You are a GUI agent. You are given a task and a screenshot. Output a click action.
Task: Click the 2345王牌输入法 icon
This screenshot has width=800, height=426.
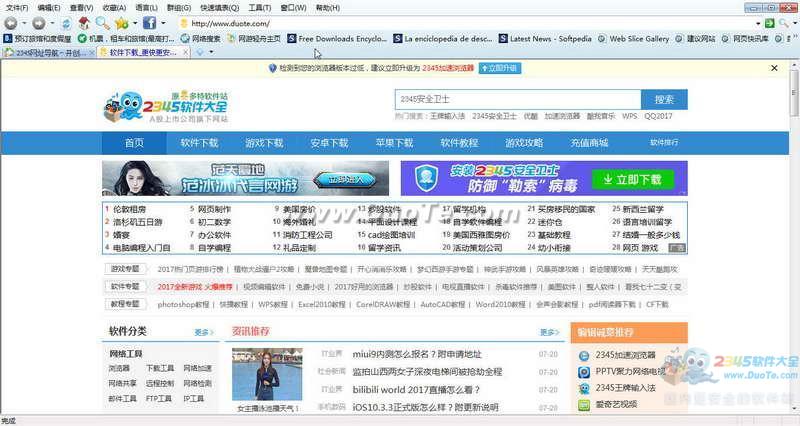(x=584, y=388)
